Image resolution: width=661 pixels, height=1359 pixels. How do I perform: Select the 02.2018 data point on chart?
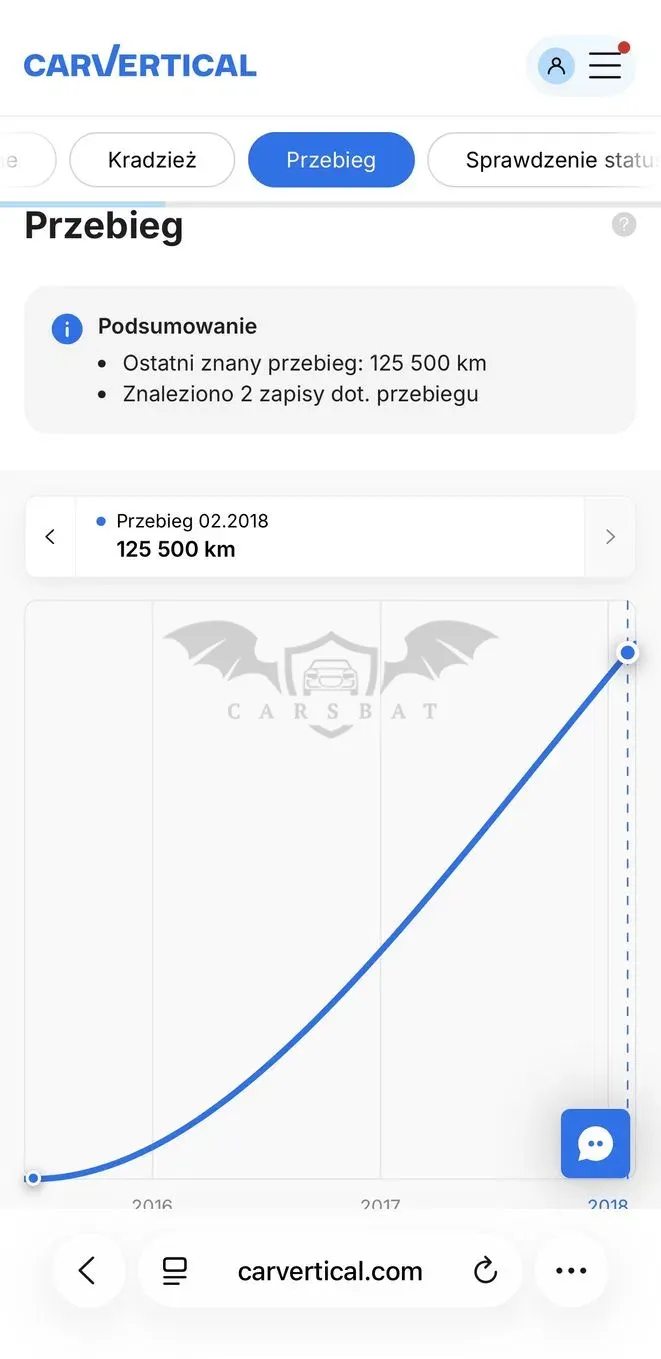[628, 653]
